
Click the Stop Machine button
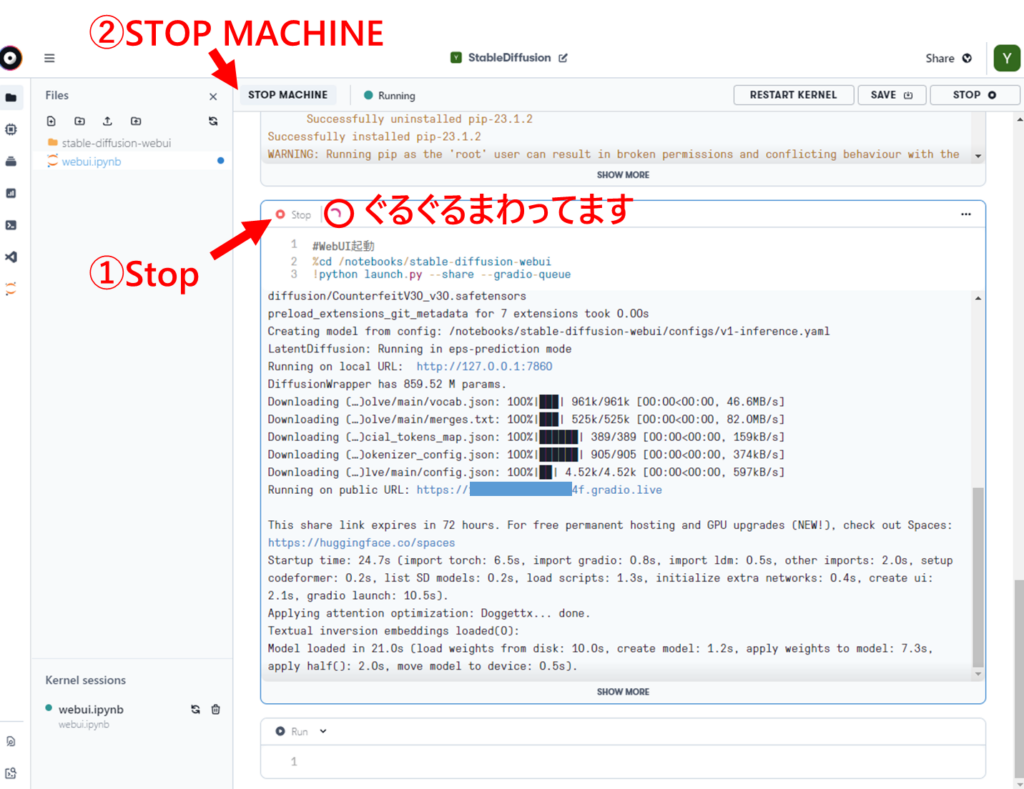(x=288, y=95)
